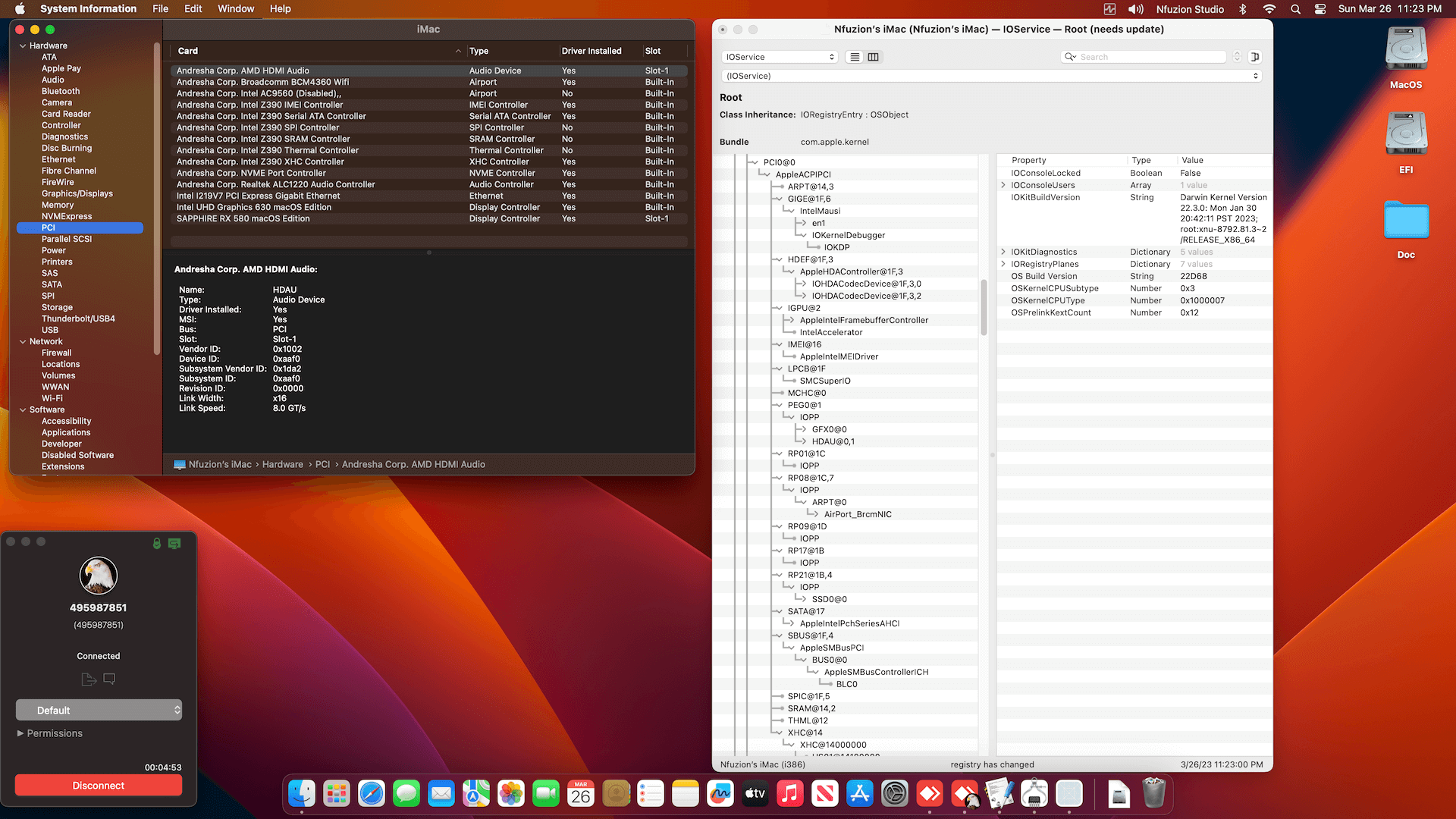Click Hardware in the bottom breadcrumb path
This screenshot has height=819, width=1456.
282,465
